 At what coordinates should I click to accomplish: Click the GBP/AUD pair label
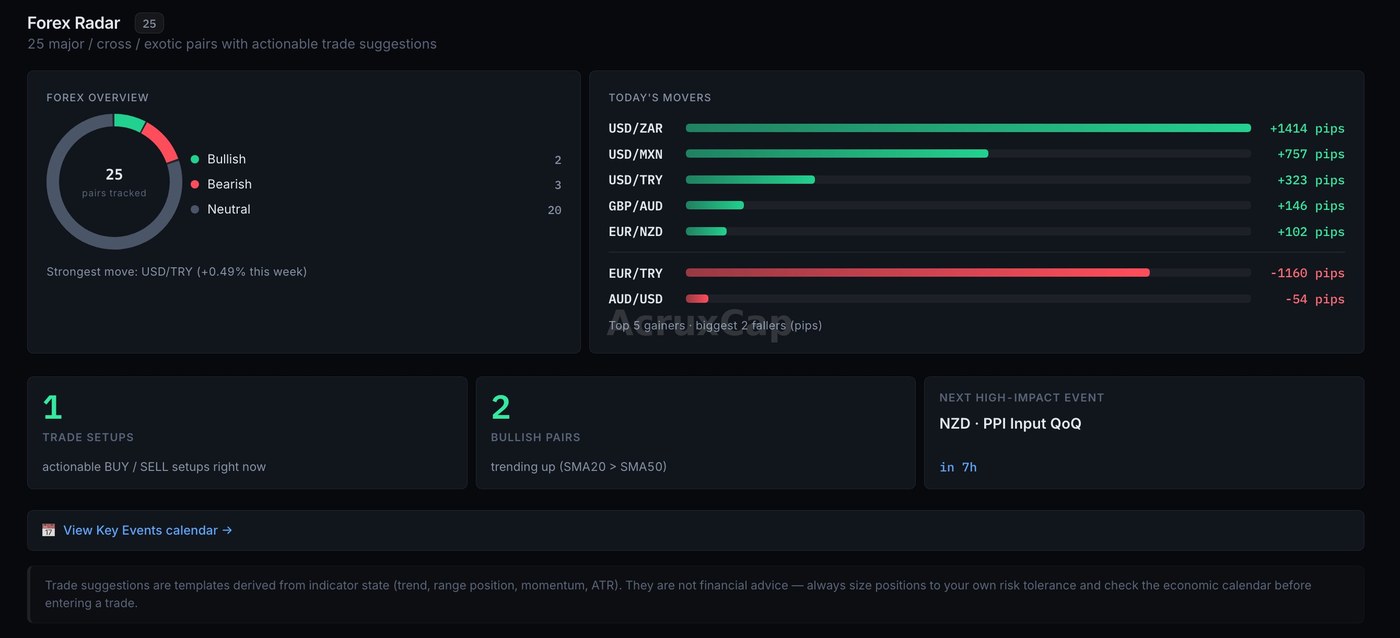(635, 206)
